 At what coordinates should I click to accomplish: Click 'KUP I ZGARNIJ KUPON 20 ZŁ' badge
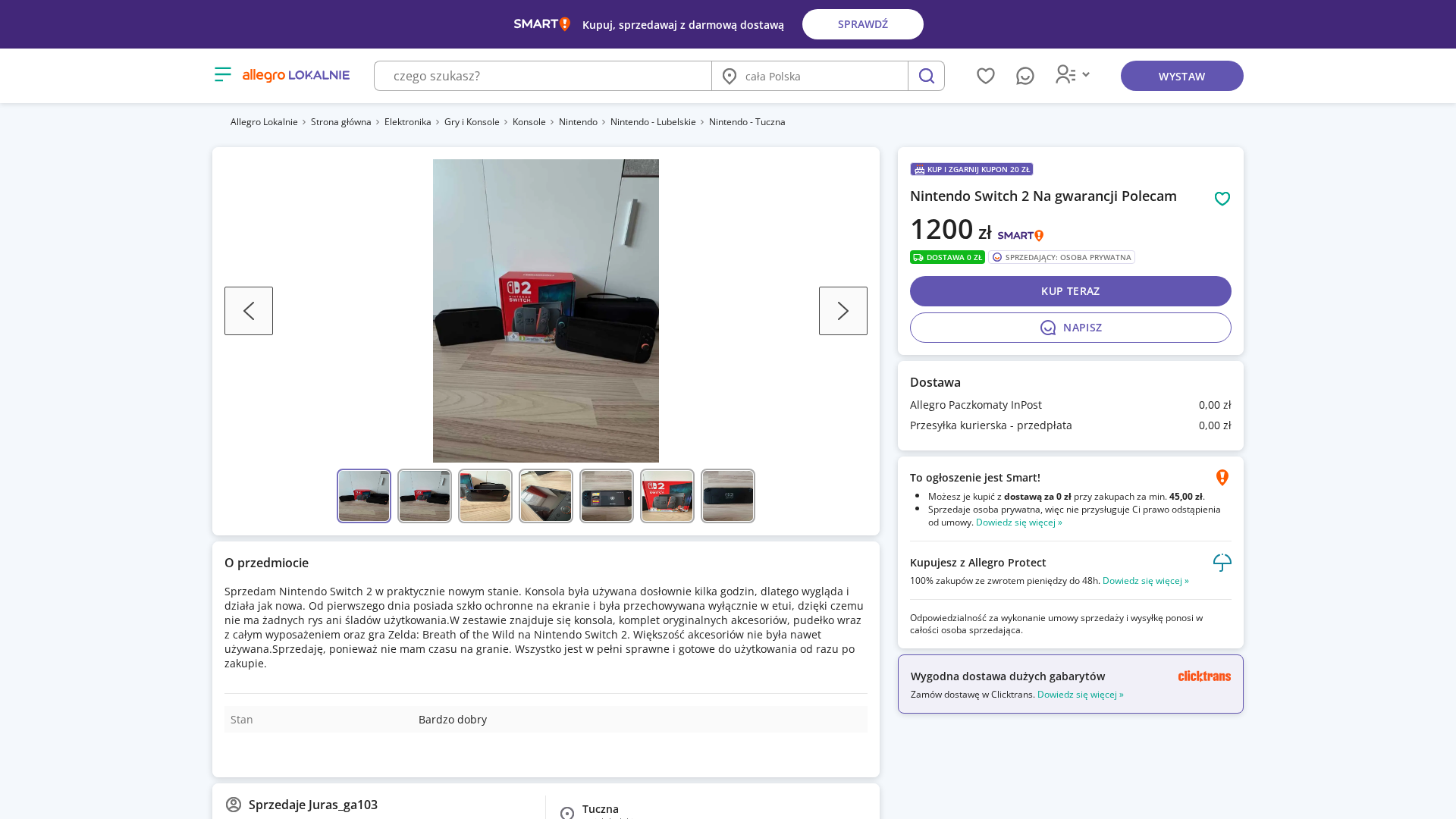[971, 169]
